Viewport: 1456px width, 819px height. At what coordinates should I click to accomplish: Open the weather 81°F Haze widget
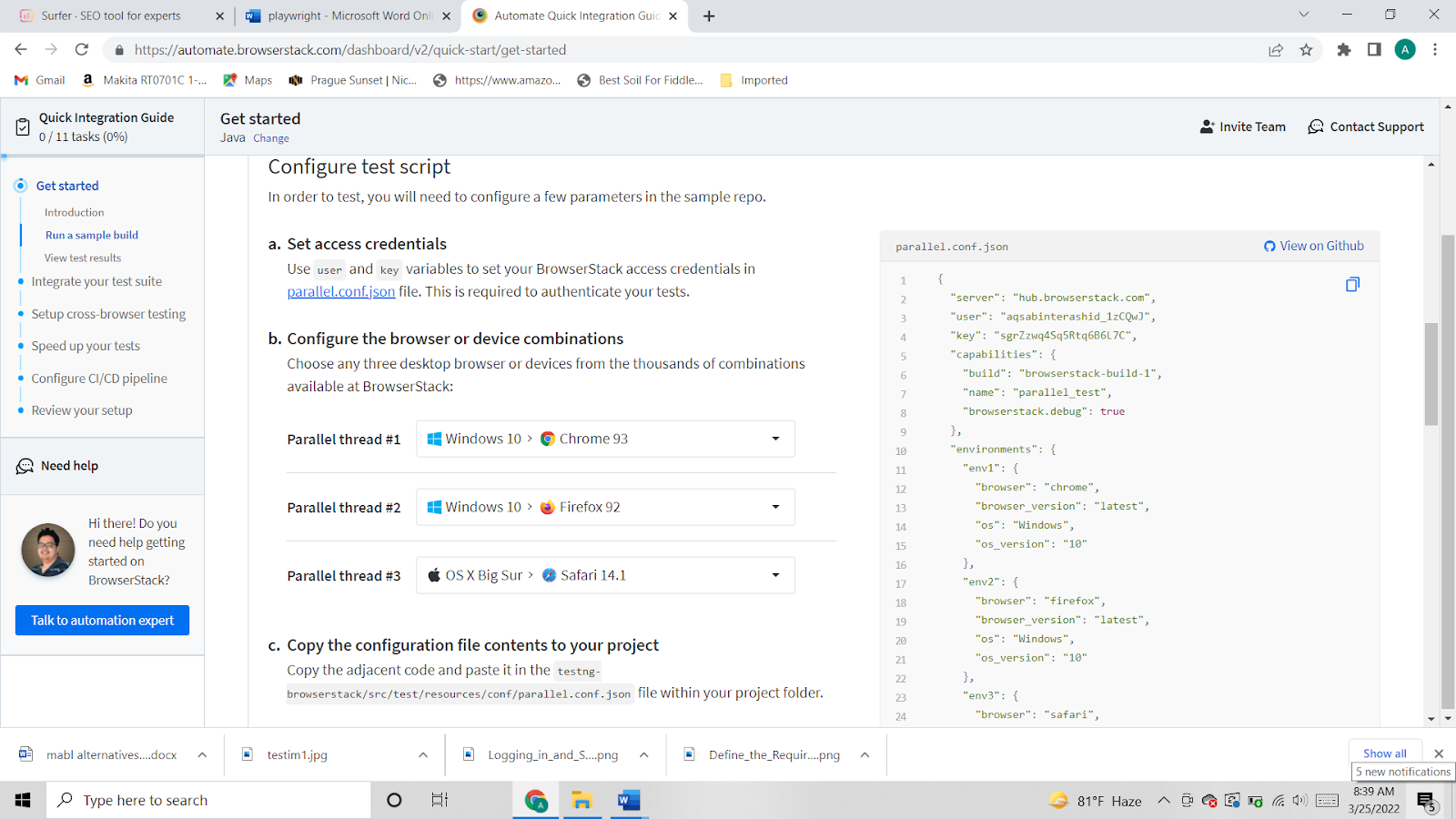point(1096,801)
